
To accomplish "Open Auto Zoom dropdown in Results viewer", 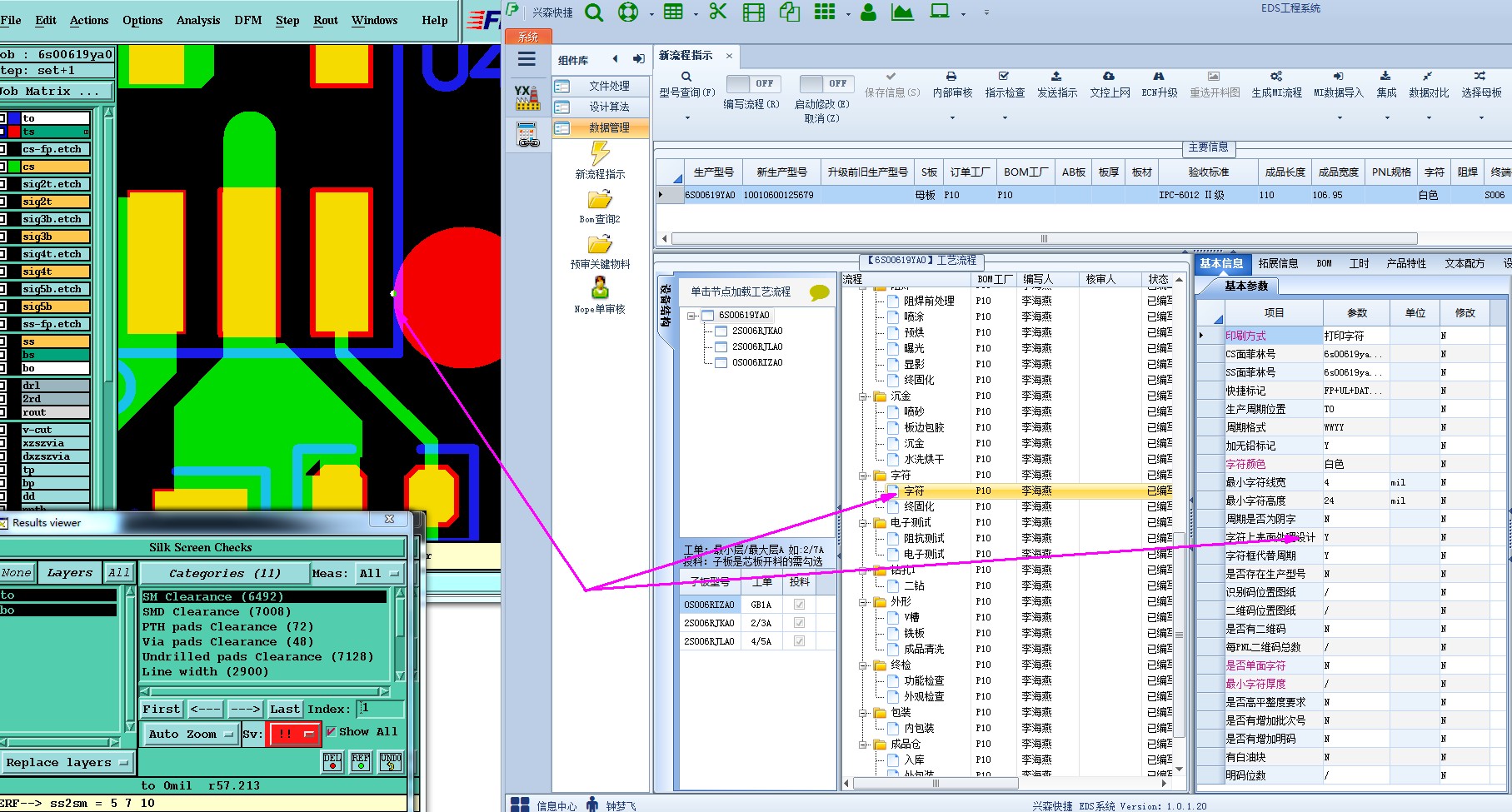I will [191, 734].
